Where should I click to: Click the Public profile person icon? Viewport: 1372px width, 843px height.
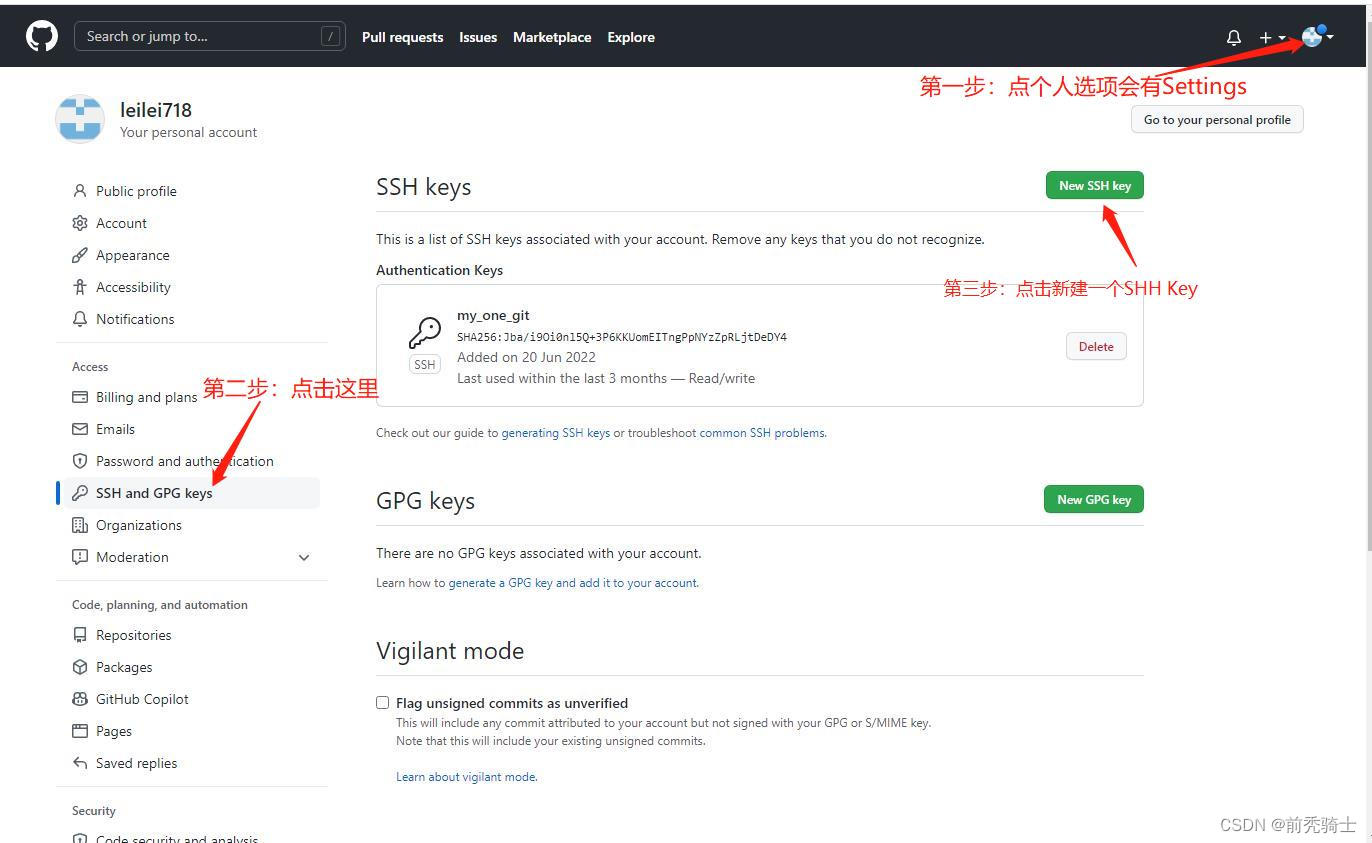(x=80, y=191)
